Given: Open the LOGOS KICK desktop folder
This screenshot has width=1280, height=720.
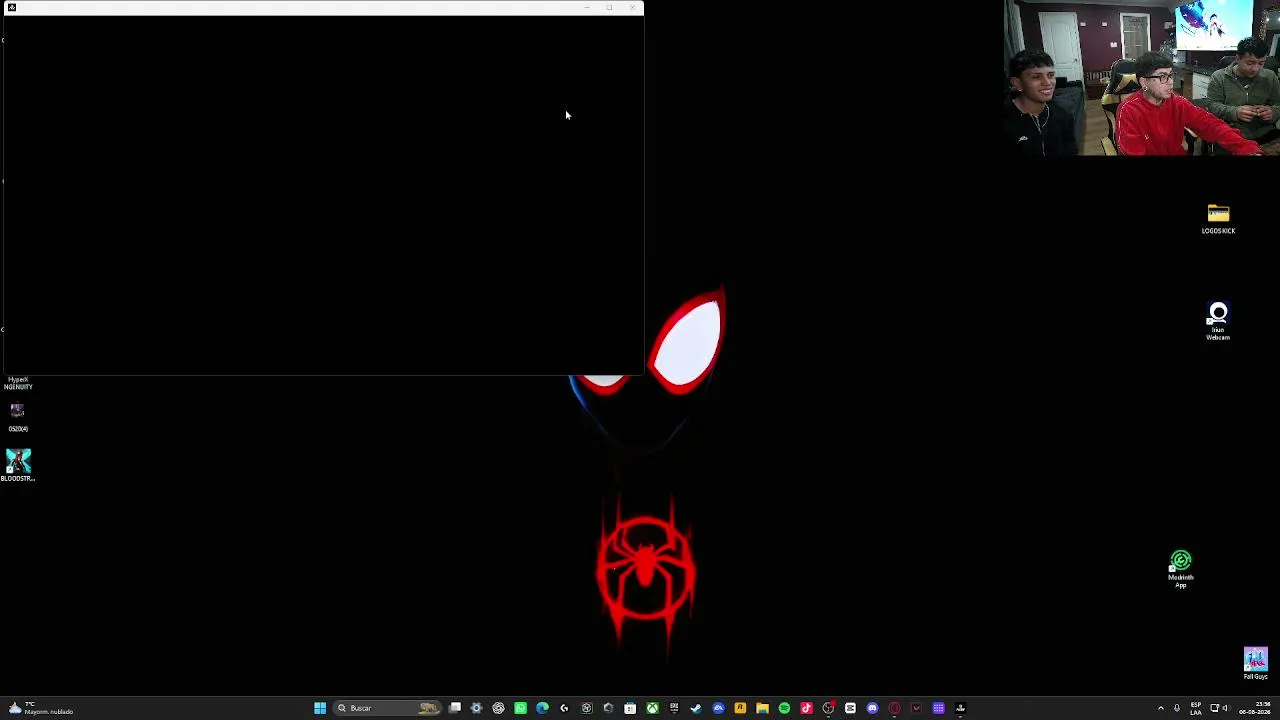Looking at the screenshot, I should click(1218, 219).
